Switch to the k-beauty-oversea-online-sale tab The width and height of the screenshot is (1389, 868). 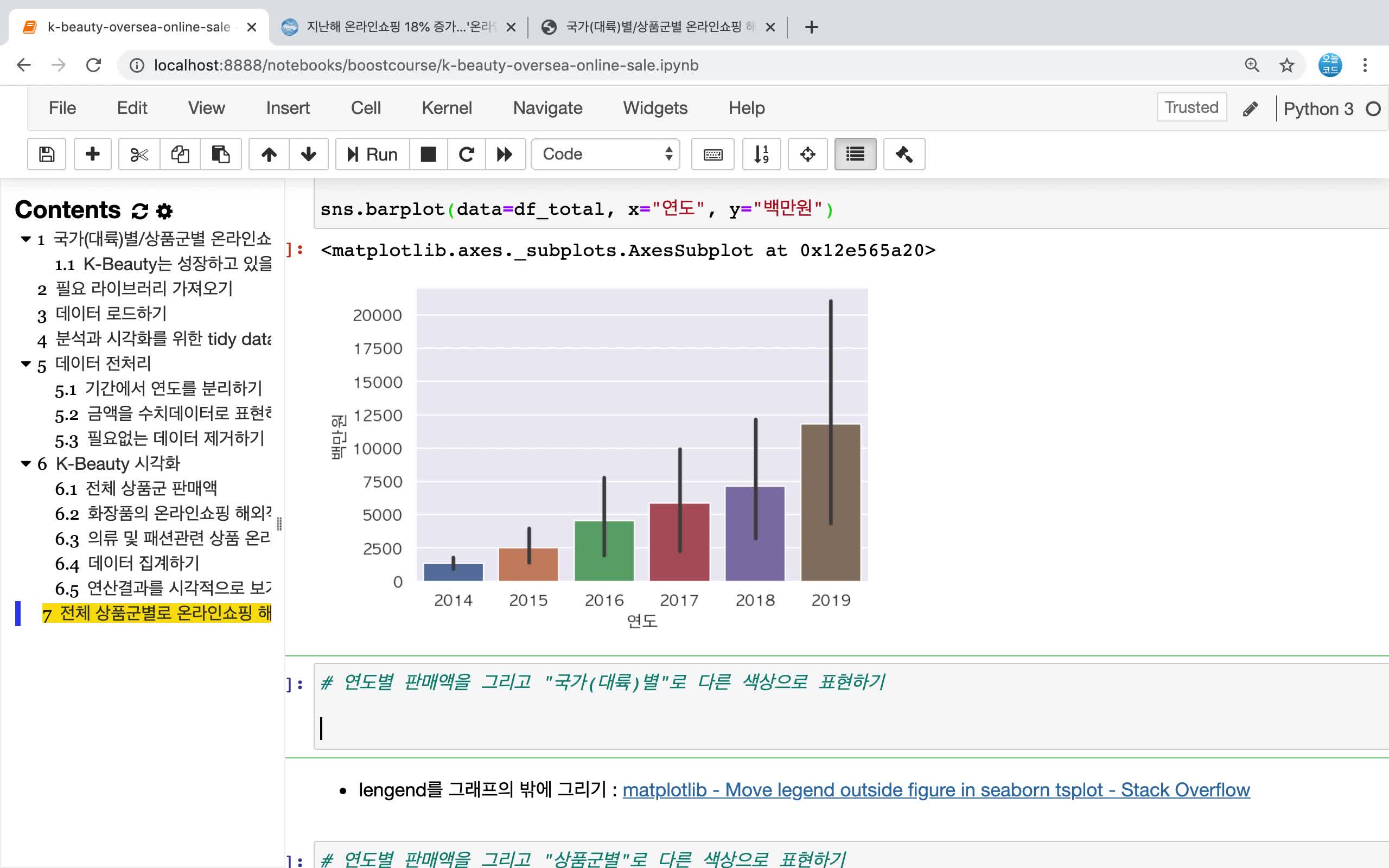pos(138,27)
